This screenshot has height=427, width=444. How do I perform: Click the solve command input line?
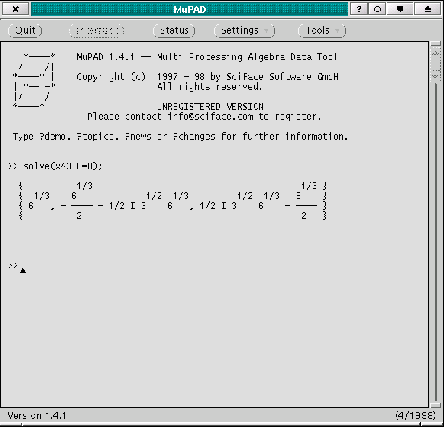coord(55,166)
